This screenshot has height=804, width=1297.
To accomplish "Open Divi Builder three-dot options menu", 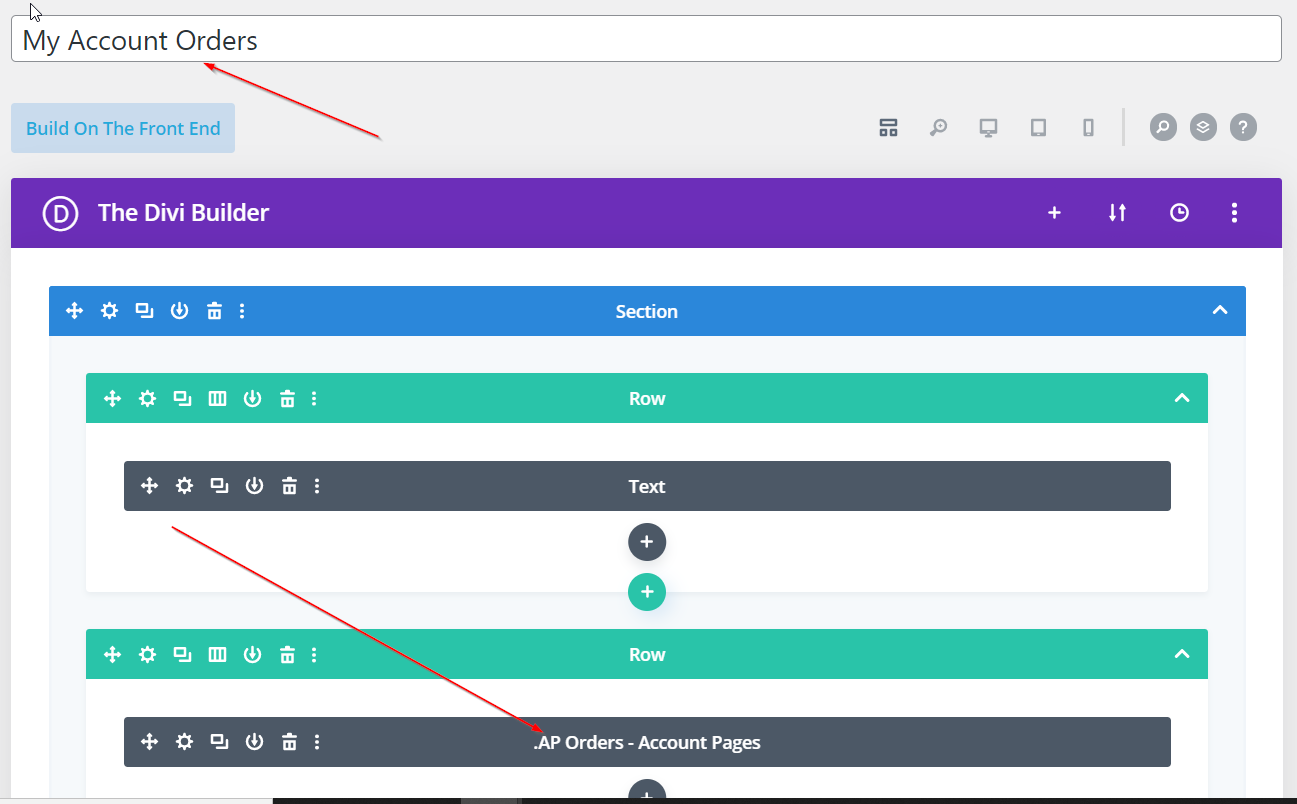I will point(1234,212).
